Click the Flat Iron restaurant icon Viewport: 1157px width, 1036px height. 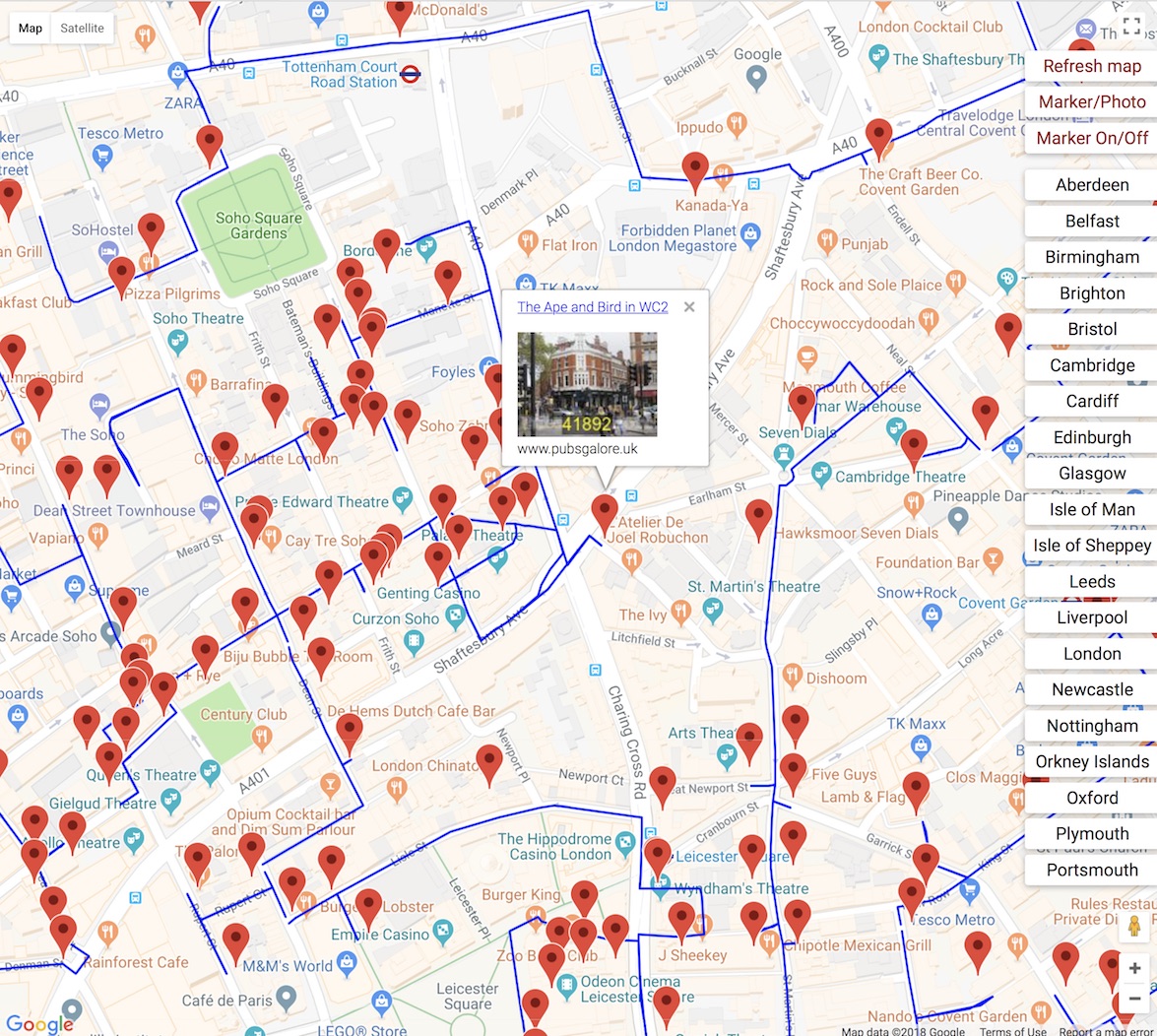pyautogui.click(x=527, y=242)
